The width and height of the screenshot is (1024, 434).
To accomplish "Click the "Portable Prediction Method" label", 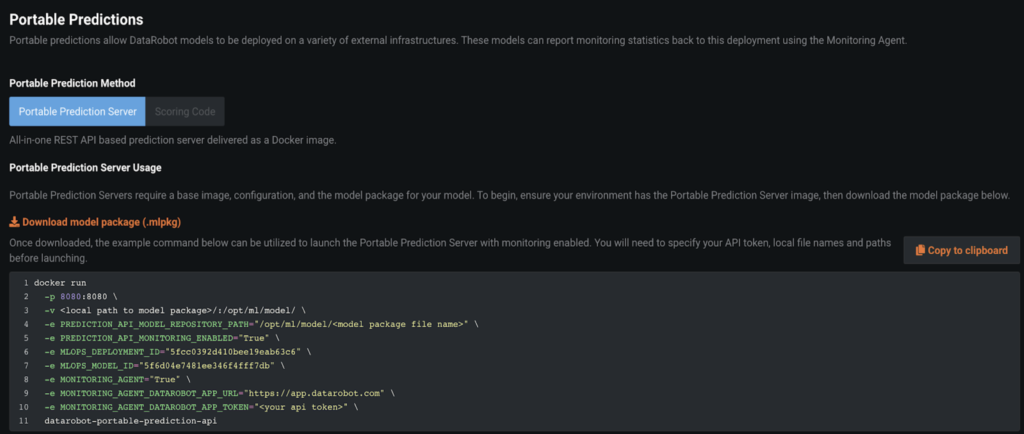I will (x=72, y=83).
